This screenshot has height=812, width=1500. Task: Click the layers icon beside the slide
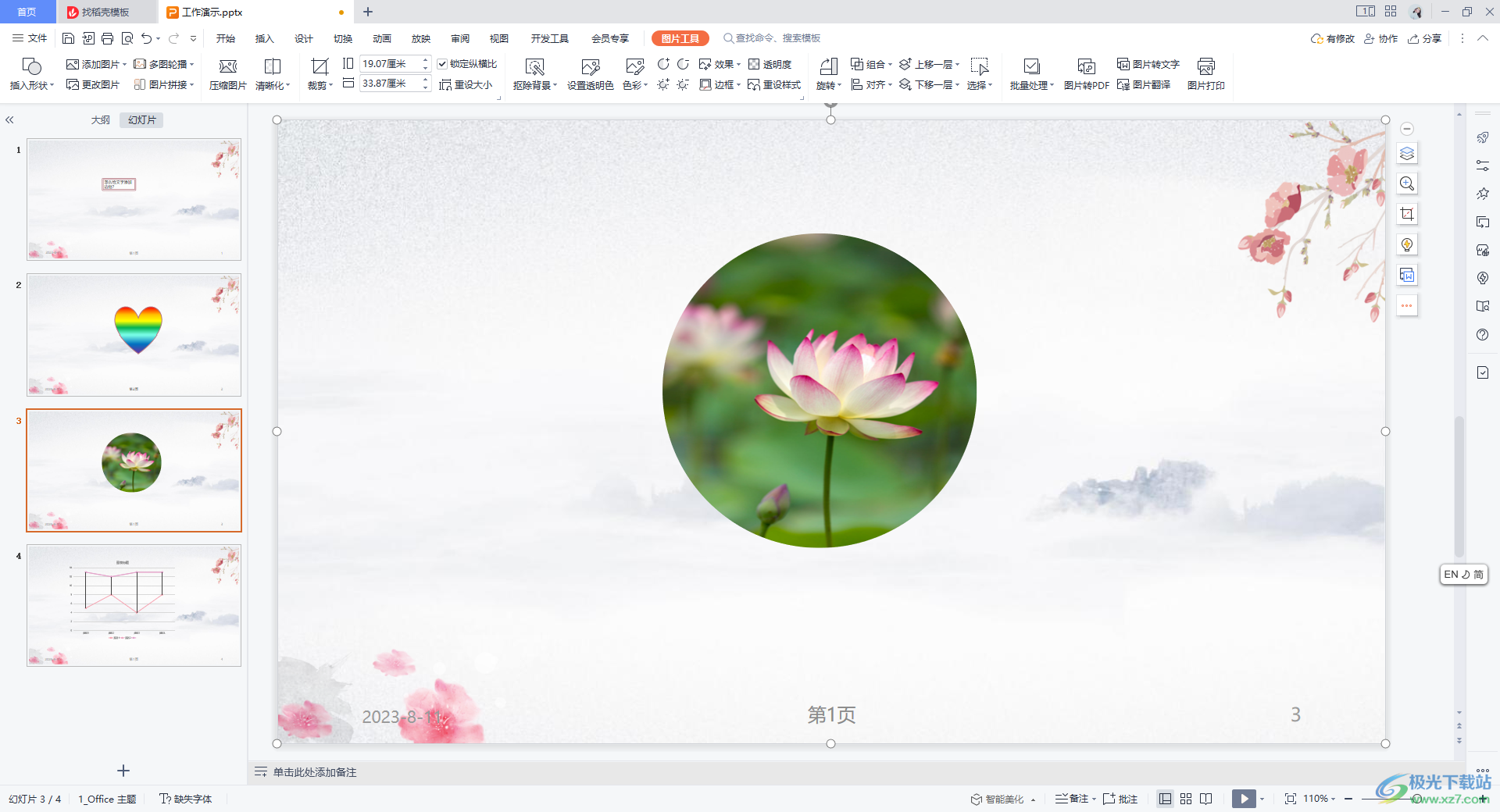(x=1407, y=154)
